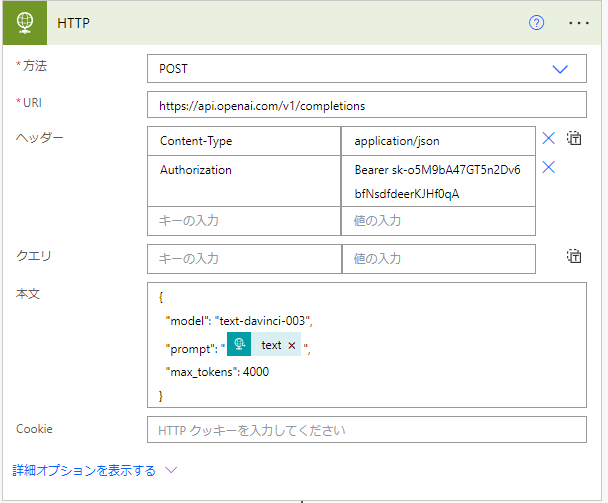The image size is (608, 503).
Task: Open the three-dot more options menu
Action: 579,23
